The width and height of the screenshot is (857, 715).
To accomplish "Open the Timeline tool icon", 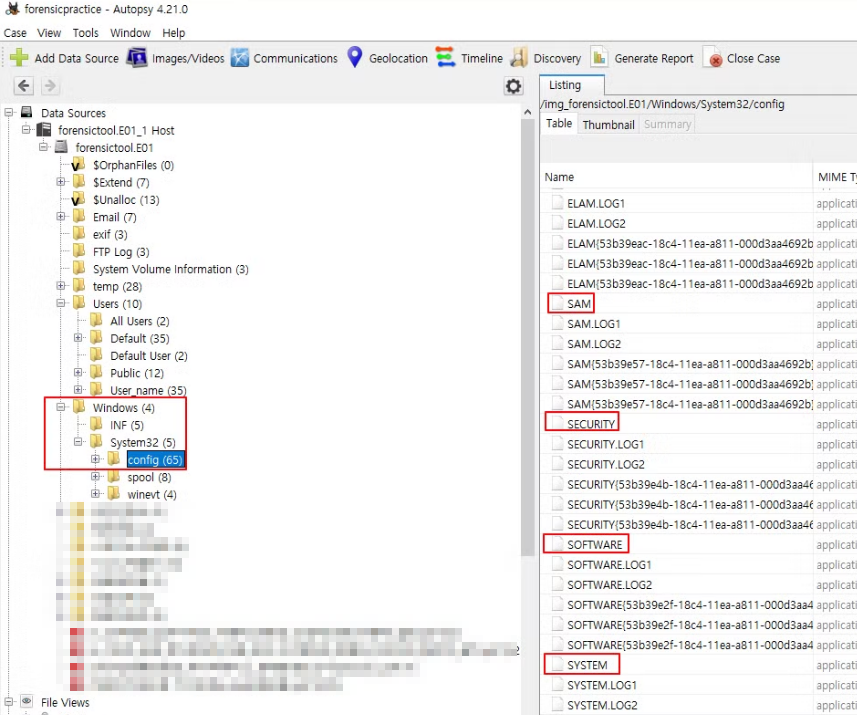I will pos(445,57).
